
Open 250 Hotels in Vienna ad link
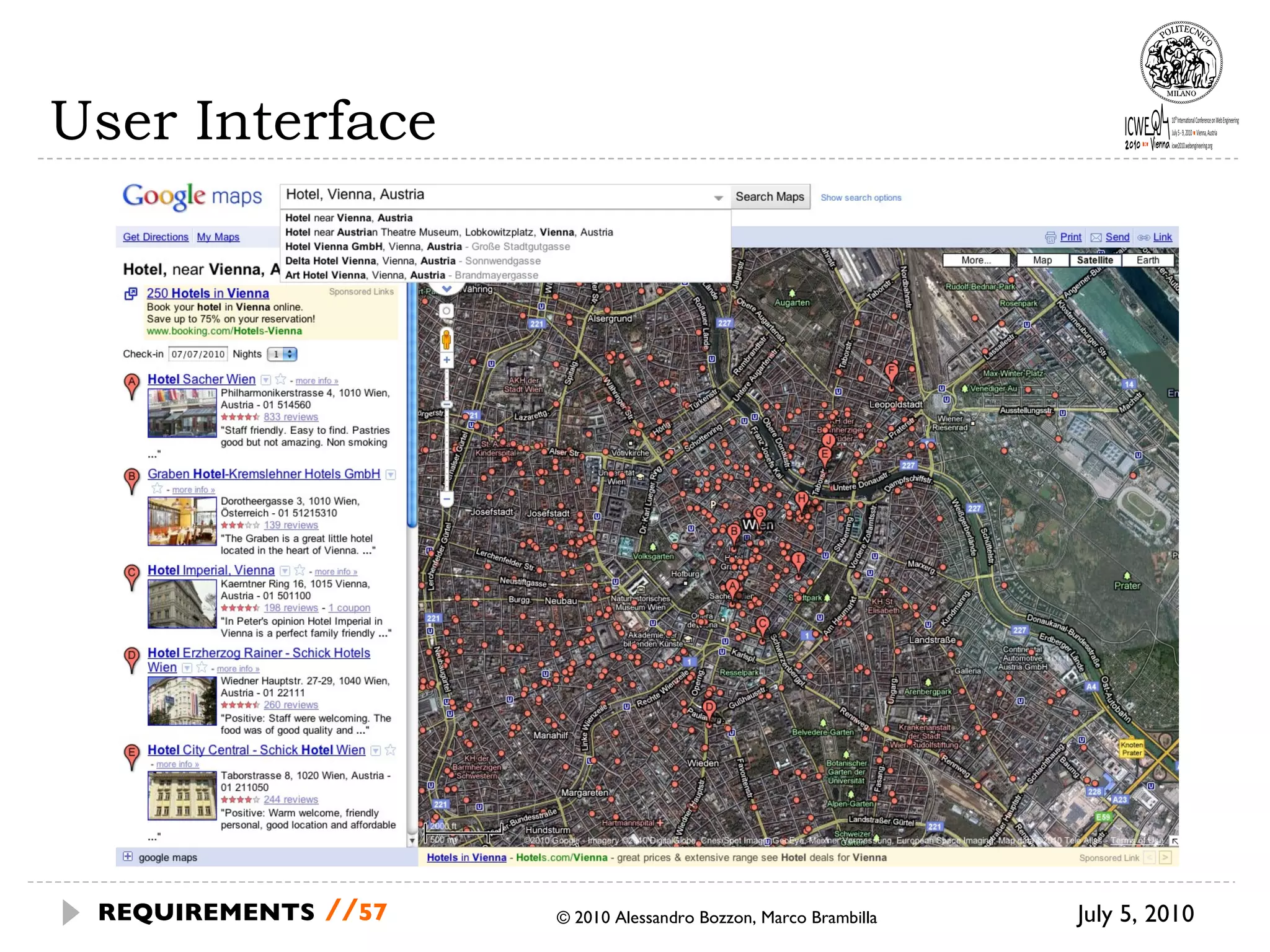[x=208, y=293]
